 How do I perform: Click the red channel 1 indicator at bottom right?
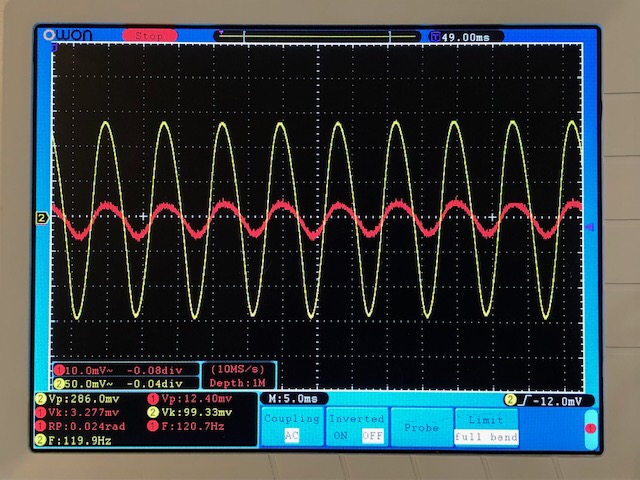coord(590,429)
